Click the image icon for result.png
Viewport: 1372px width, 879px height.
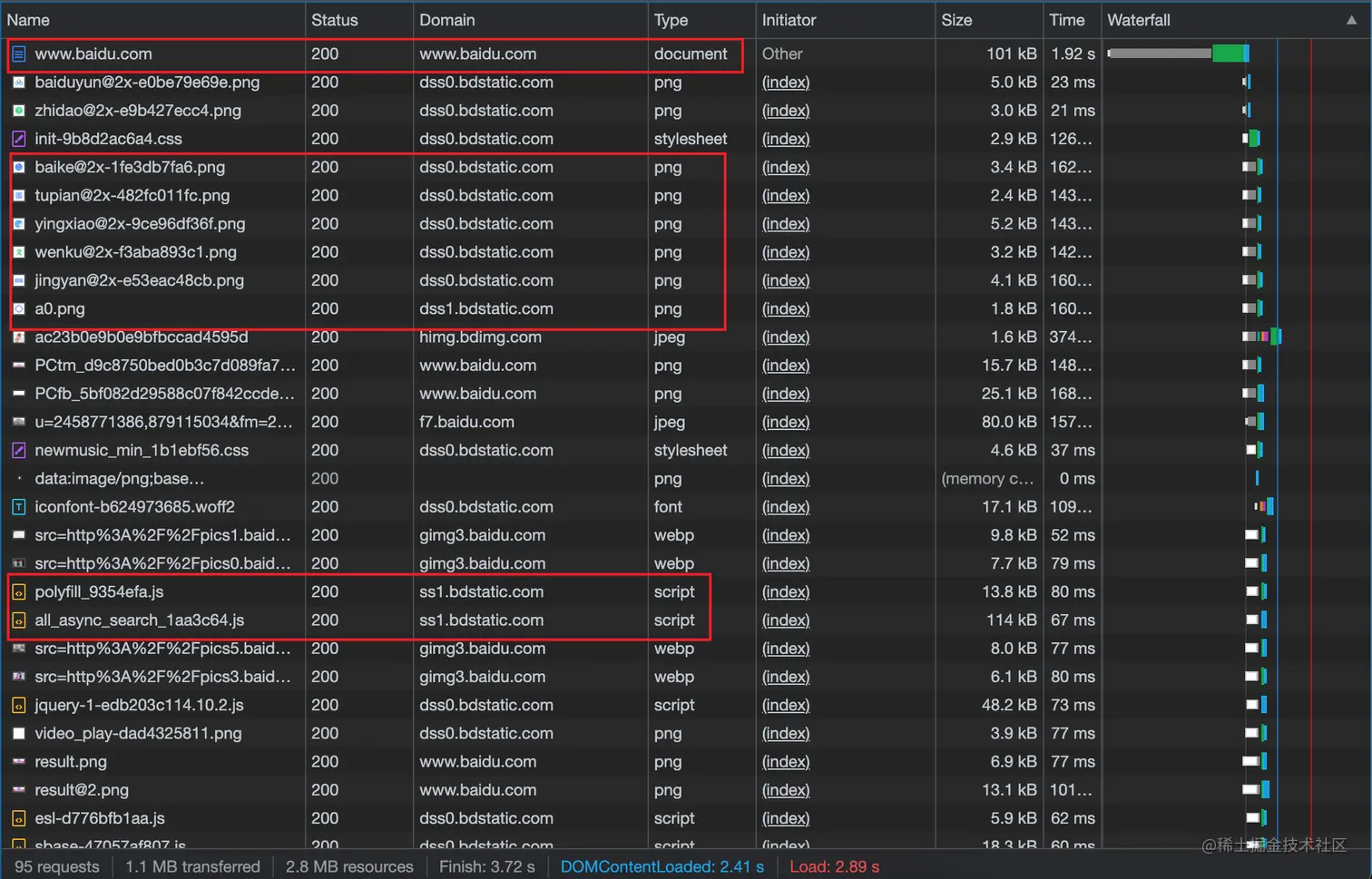19,762
